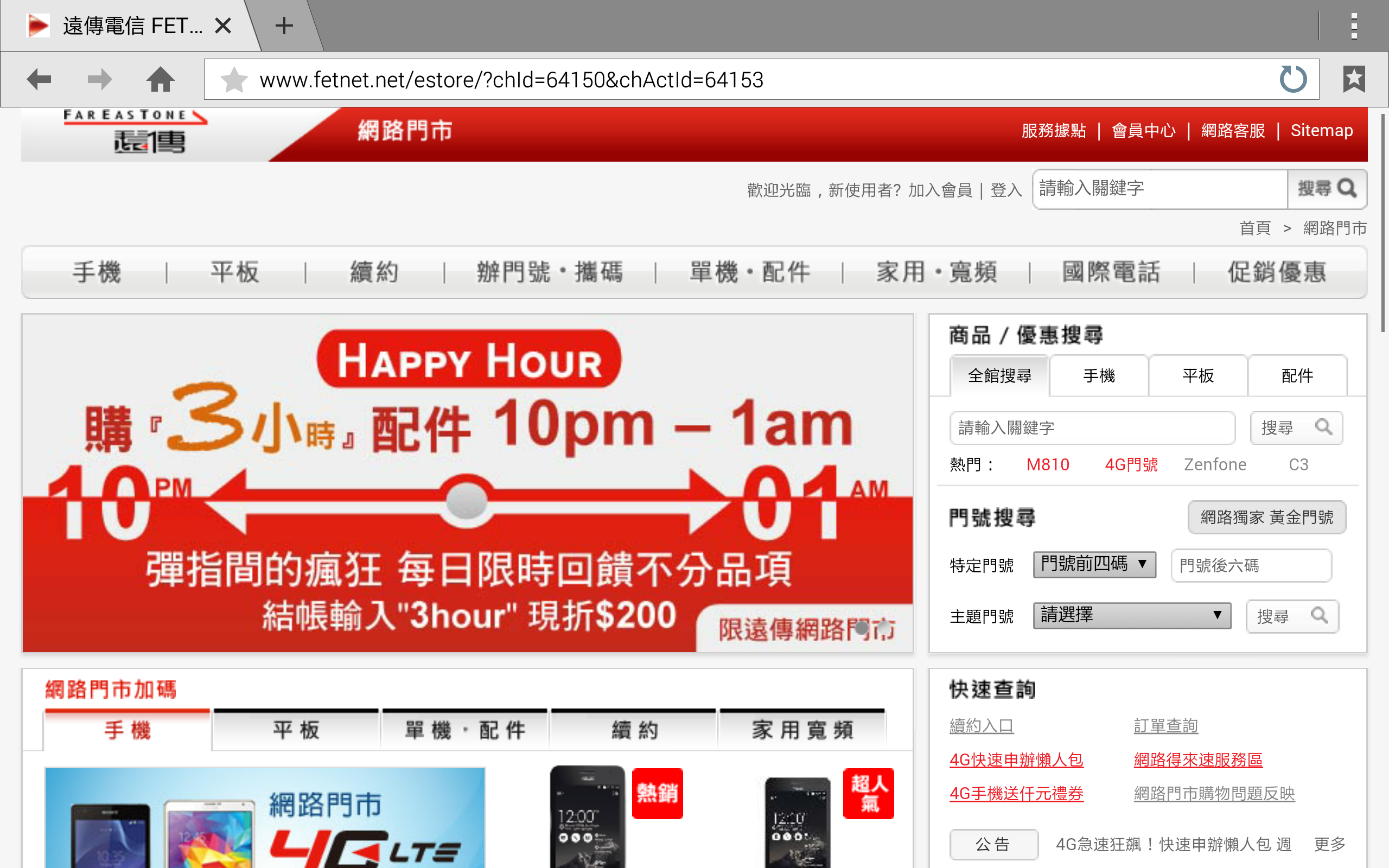Go back to previous page
Image resolution: width=1389 pixels, height=868 pixels.
[x=39, y=79]
